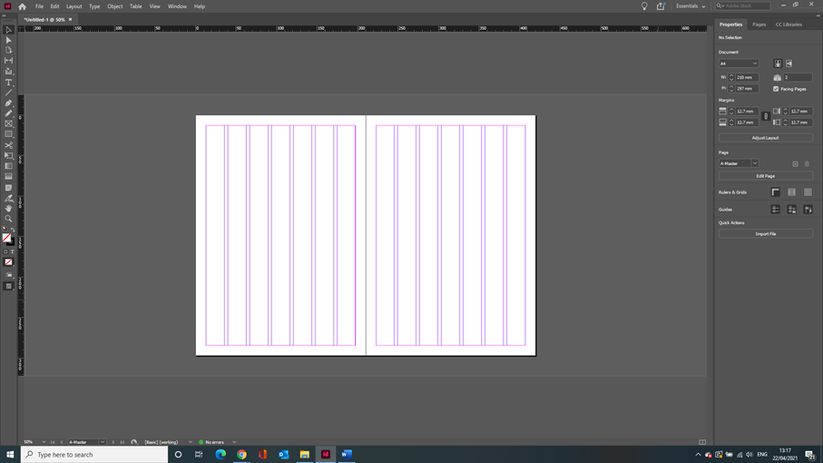This screenshot has width=823, height=463.
Task: Select the Pencil tool
Action: pyautogui.click(x=8, y=113)
